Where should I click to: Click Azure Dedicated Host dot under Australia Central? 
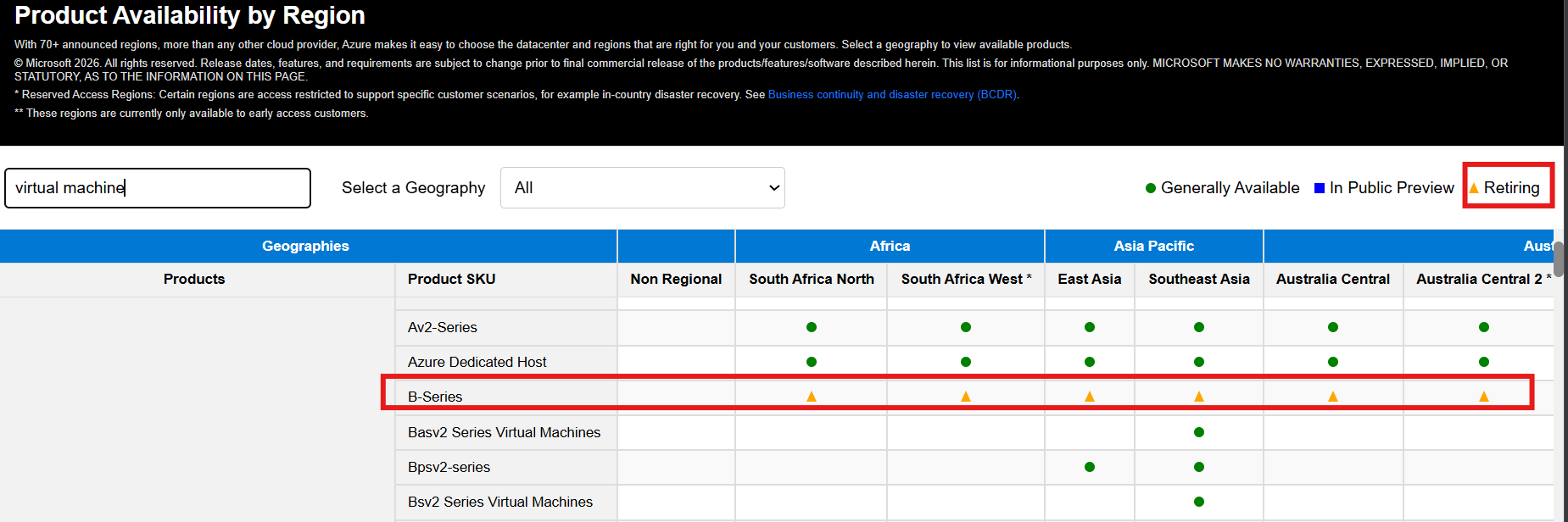pyautogui.click(x=1333, y=362)
